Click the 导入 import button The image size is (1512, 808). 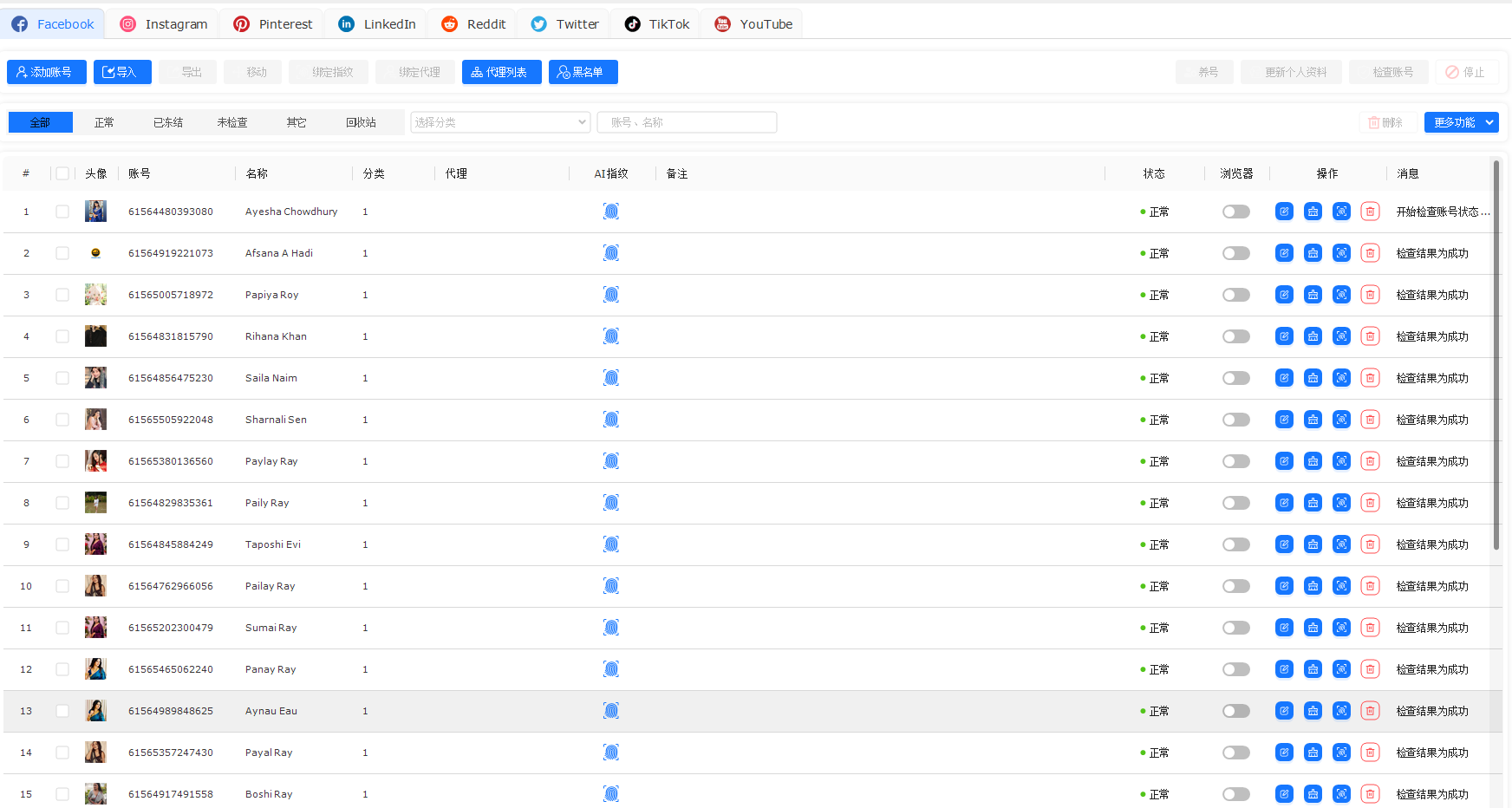point(122,72)
